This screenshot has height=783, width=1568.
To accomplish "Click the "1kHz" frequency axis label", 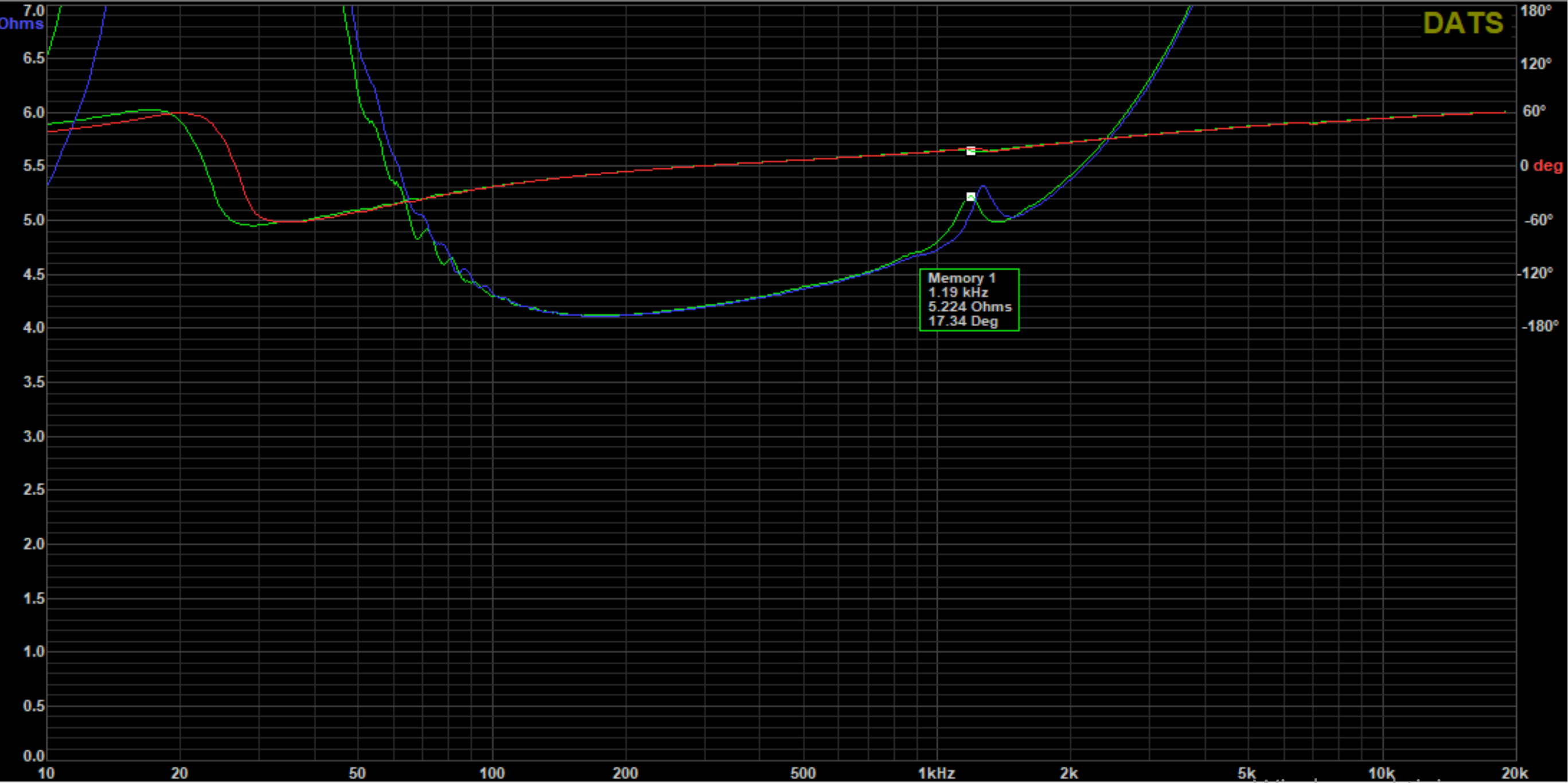I will point(937,773).
